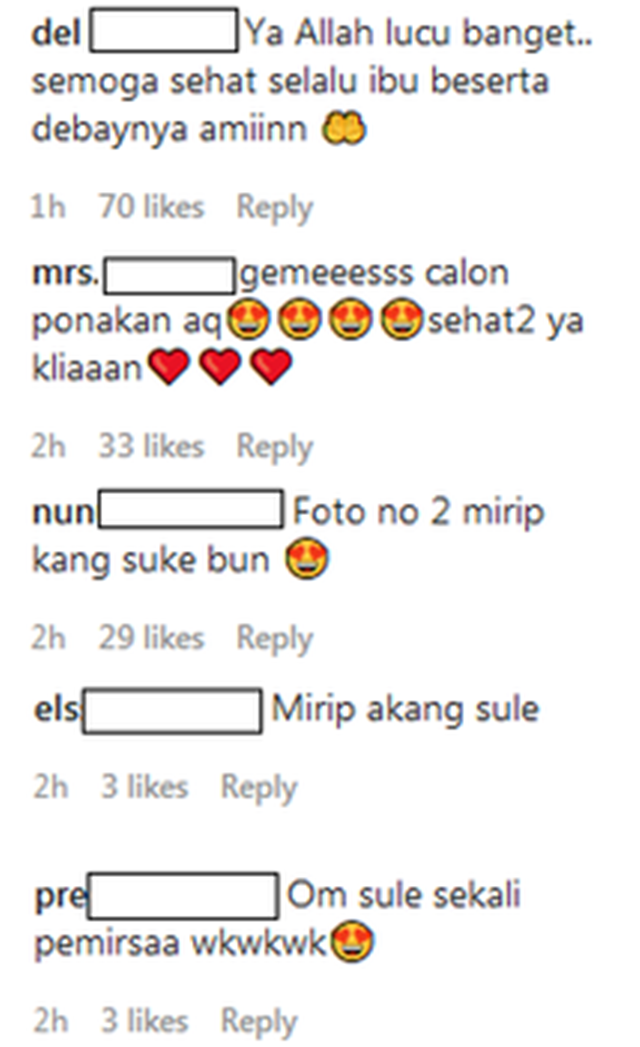This screenshot has height=1047, width=640.
Task: Reply to the 'Foto no 2 mirip' comment
Action: click(275, 638)
